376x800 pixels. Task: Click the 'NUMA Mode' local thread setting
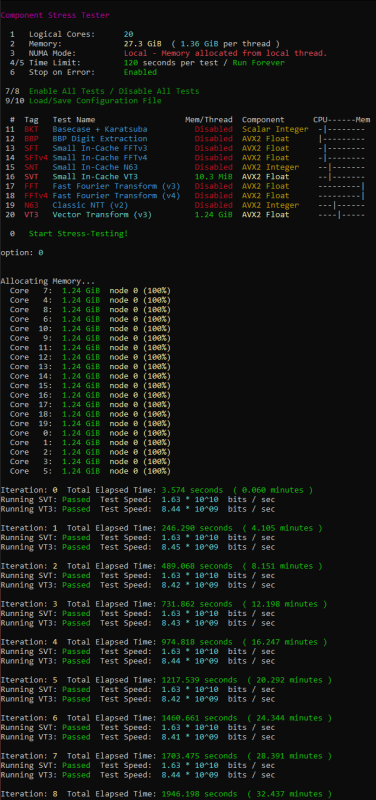225,53
